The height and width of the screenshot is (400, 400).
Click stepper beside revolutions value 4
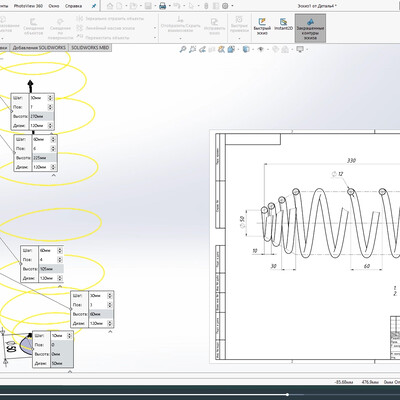point(60,259)
